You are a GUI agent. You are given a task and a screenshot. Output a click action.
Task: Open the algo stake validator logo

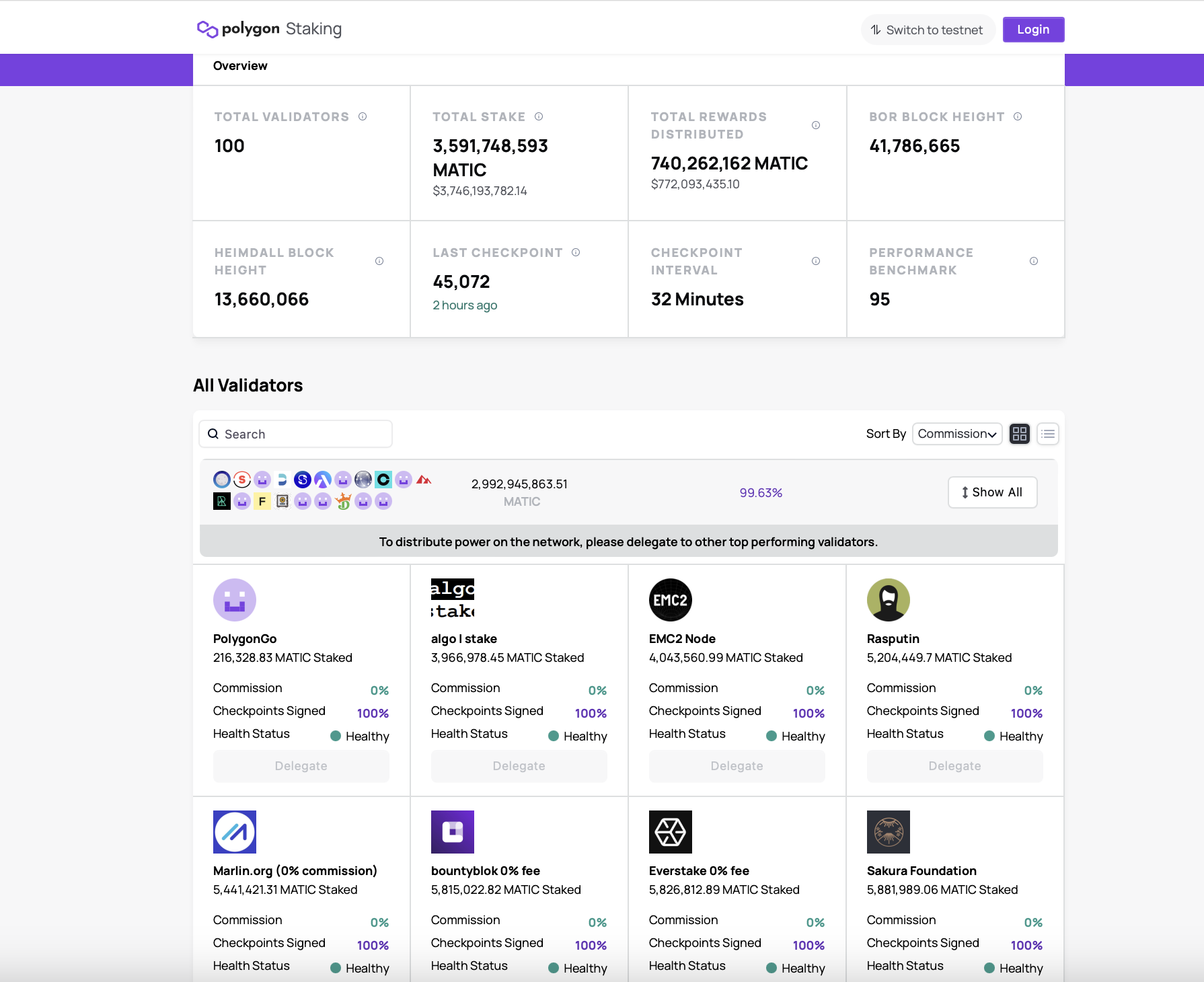pos(453,600)
